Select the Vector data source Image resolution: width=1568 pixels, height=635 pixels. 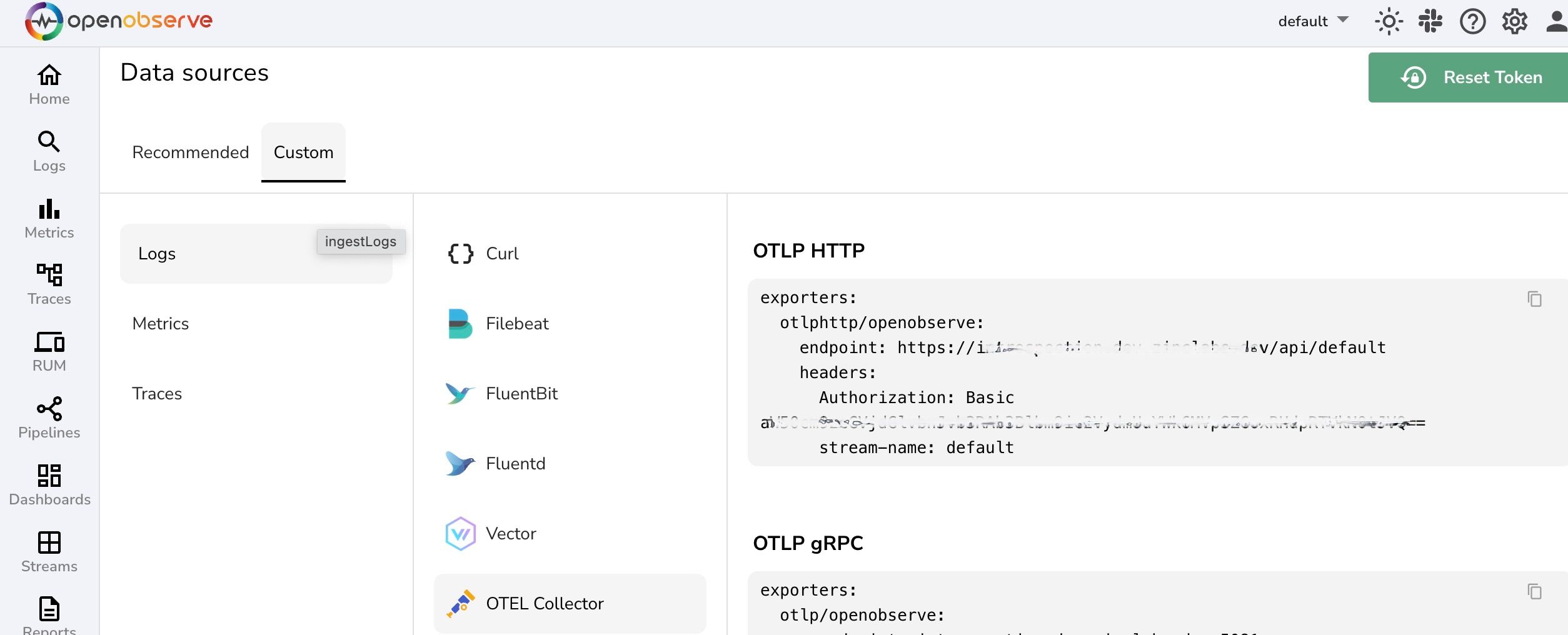coord(511,534)
